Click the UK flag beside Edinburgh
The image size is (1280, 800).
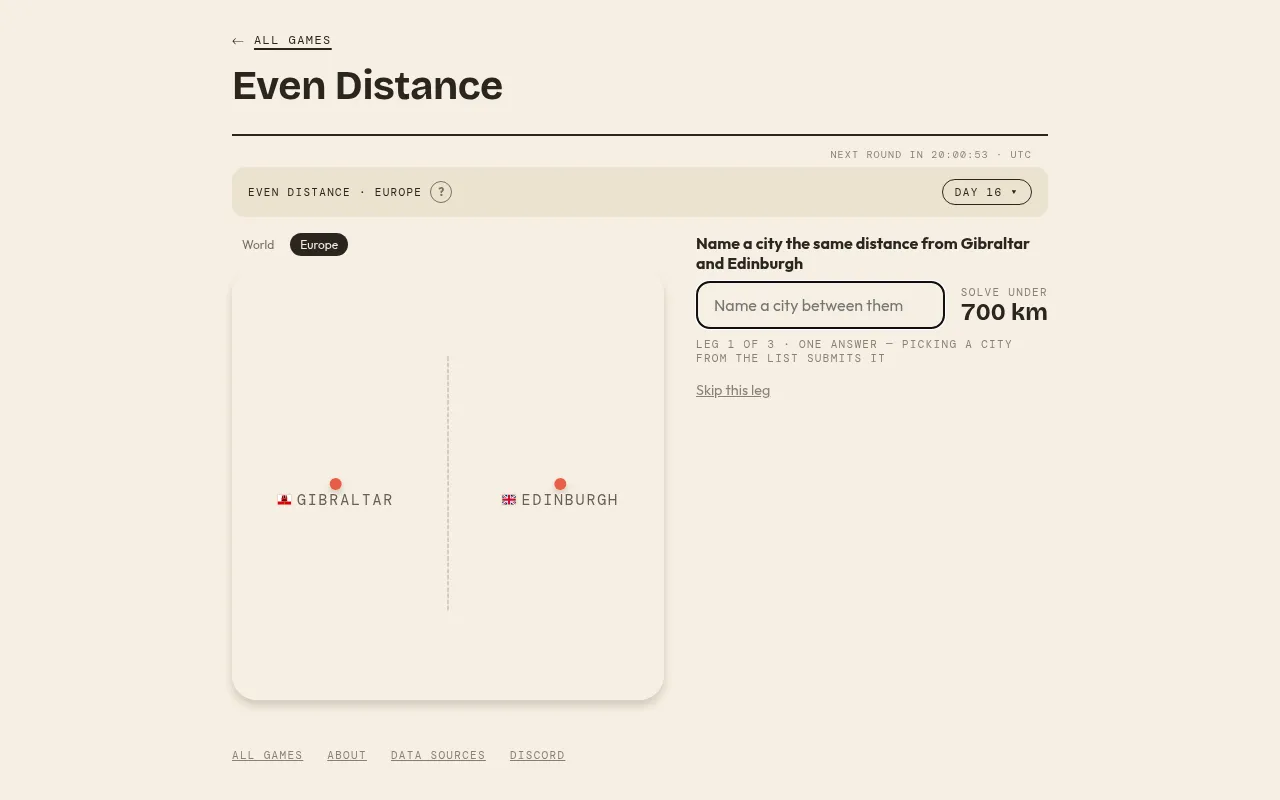pyautogui.click(x=509, y=500)
